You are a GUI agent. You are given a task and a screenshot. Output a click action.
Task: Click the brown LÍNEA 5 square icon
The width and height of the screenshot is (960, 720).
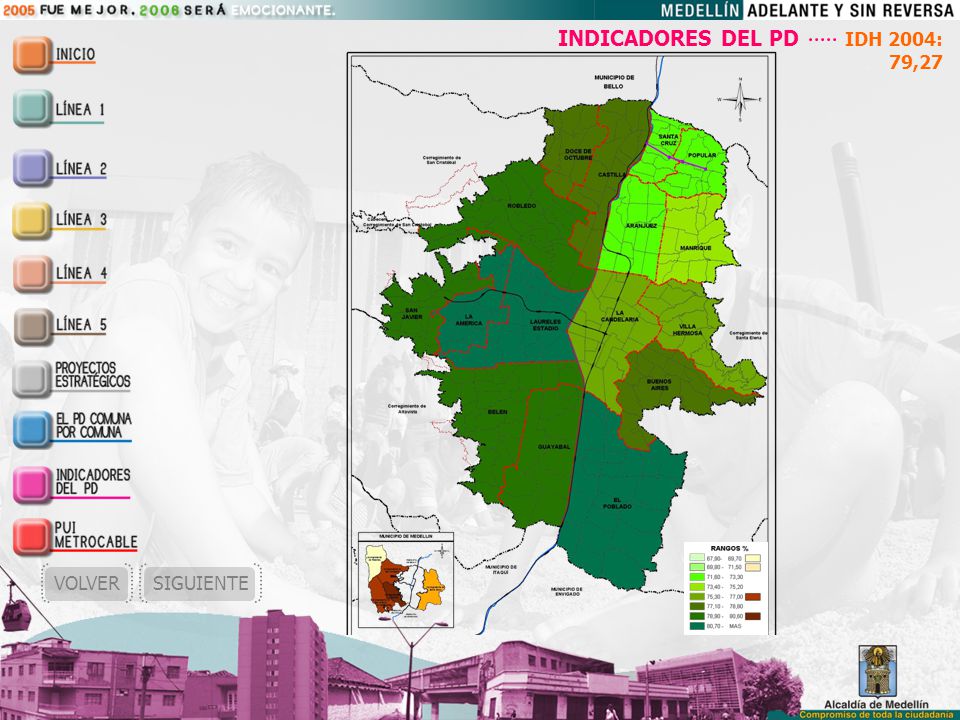click(32, 326)
